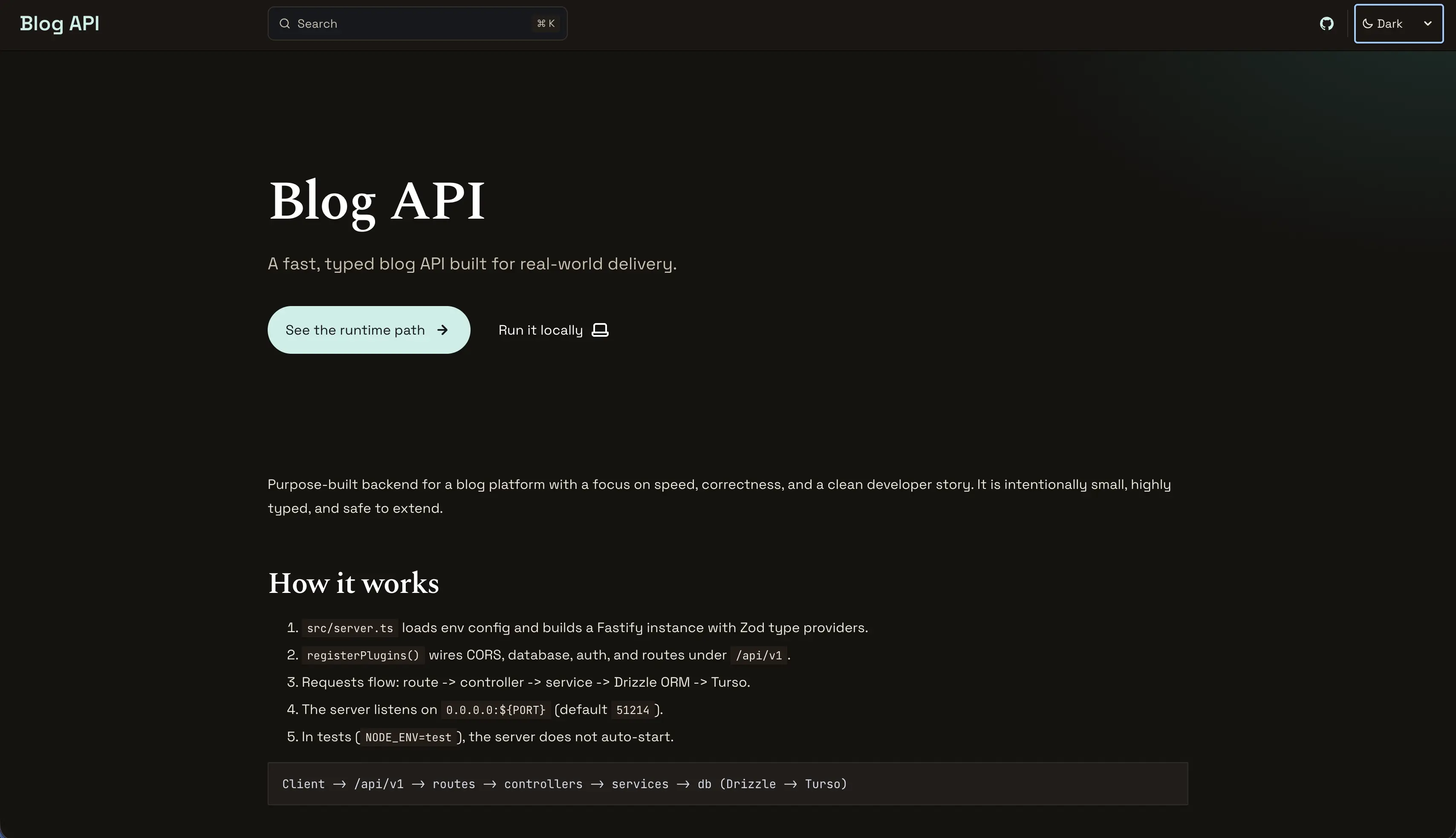The width and height of the screenshot is (1456, 838).
Task: Select the registerPlugins() code chip
Action: [362, 656]
